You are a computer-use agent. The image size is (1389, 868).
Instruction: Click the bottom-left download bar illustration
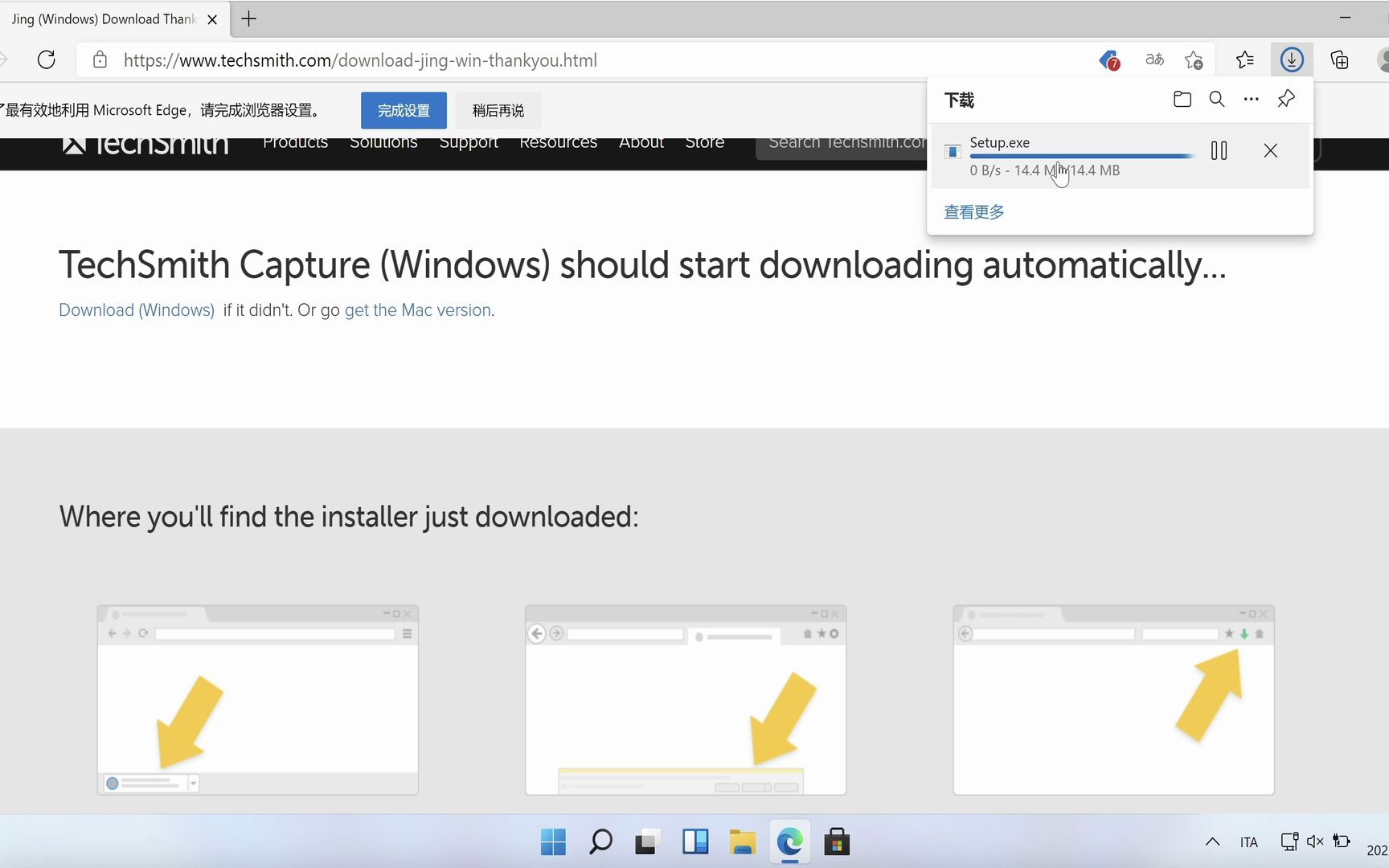click(258, 700)
